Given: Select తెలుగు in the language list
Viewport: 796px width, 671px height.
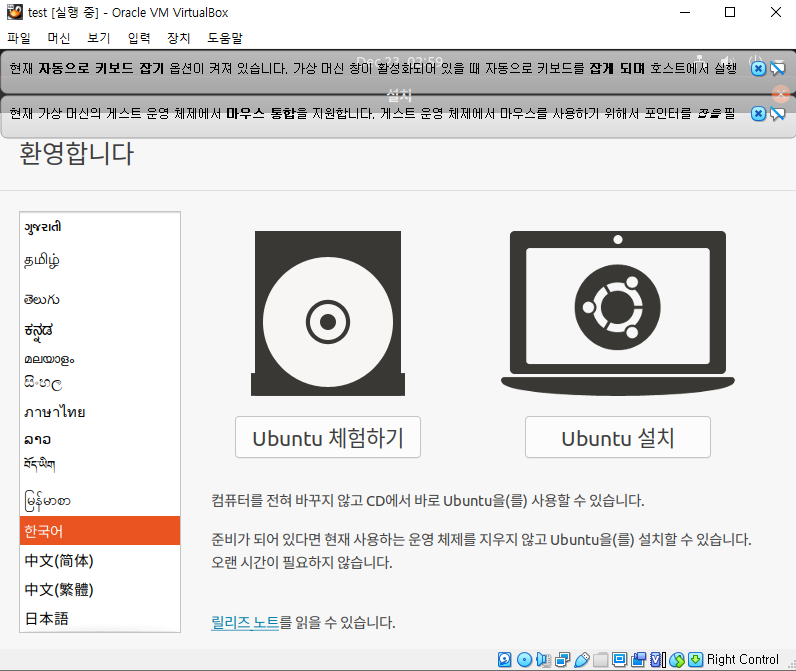Looking at the screenshot, I should [x=100, y=299].
